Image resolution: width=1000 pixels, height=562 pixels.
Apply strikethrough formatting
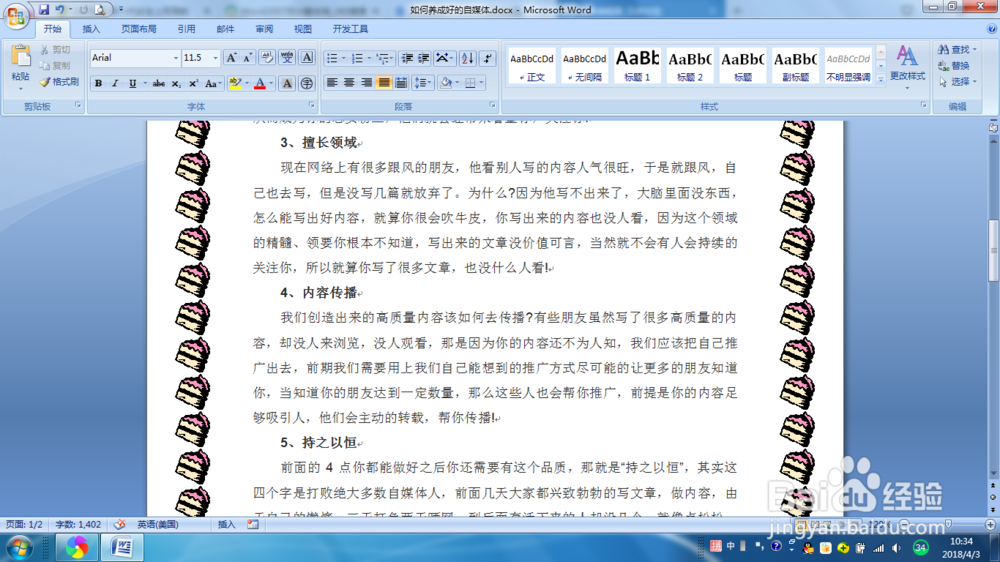coord(158,84)
